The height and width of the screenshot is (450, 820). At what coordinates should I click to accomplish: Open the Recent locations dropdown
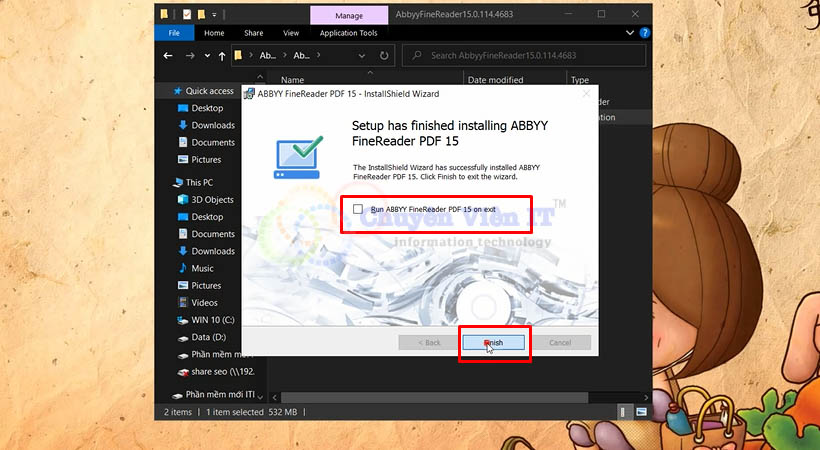(x=207, y=56)
